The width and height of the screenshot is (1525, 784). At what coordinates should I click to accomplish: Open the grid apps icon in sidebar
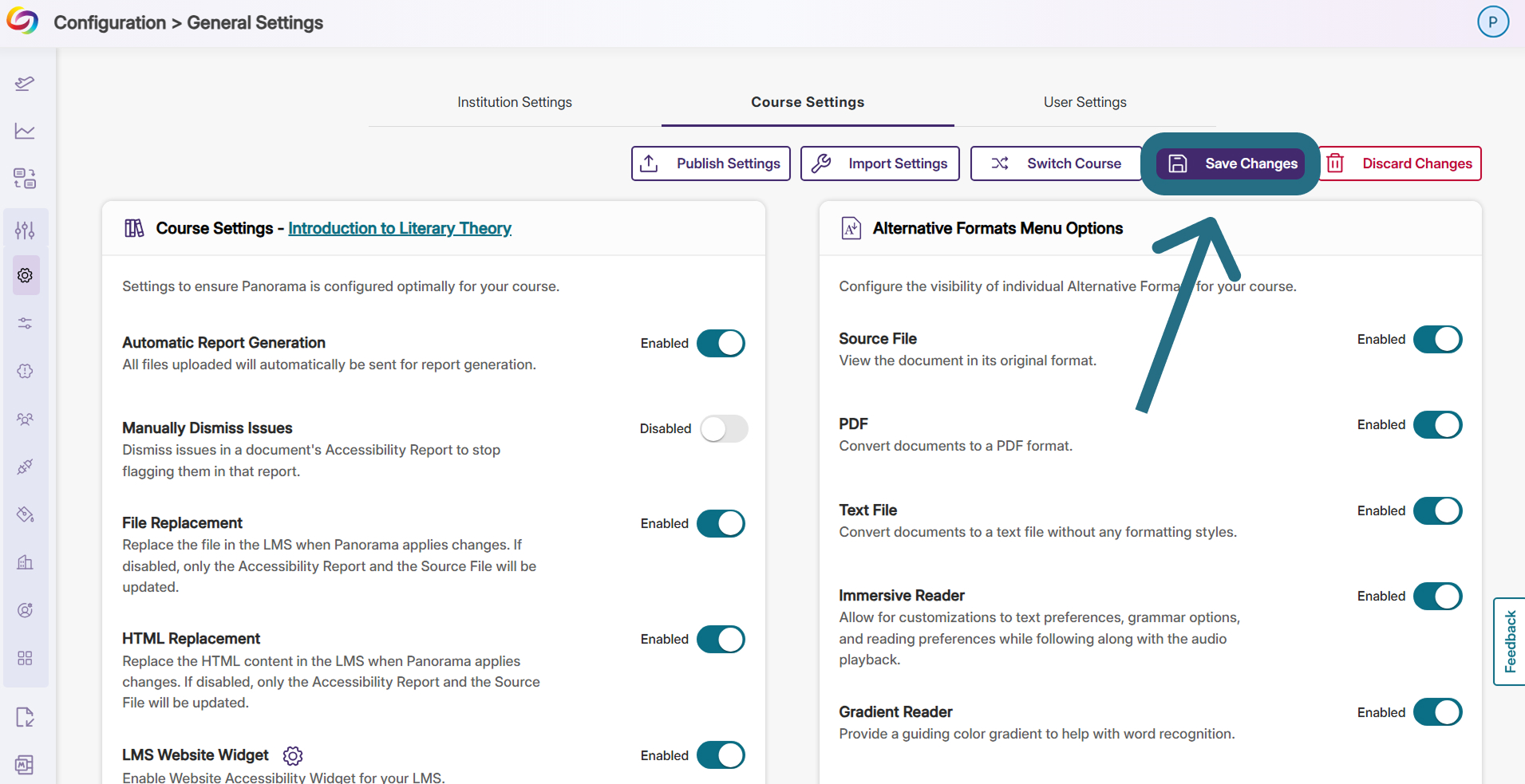point(25,658)
